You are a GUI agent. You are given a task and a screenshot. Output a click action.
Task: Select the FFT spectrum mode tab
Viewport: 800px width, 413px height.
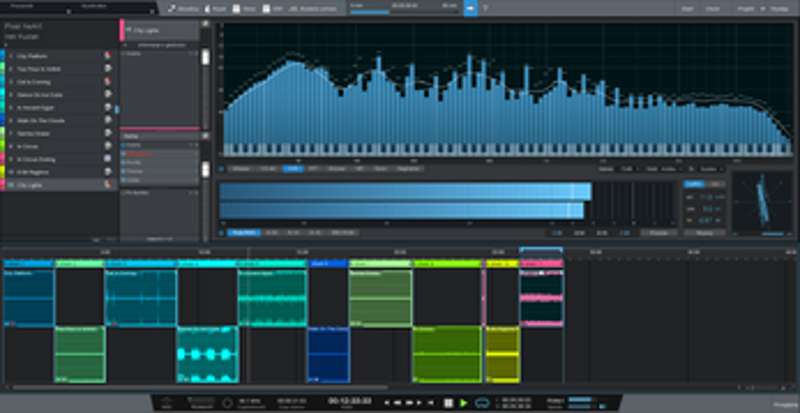click(x=314, y=168)
